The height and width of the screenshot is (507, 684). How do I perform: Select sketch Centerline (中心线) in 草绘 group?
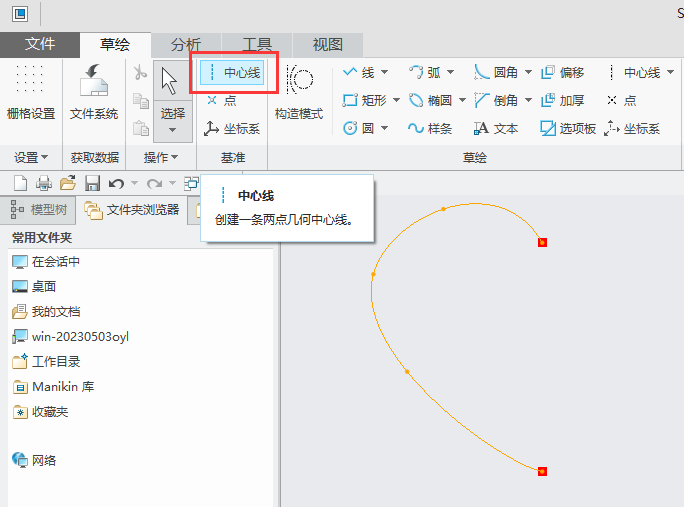coord(634,72)
